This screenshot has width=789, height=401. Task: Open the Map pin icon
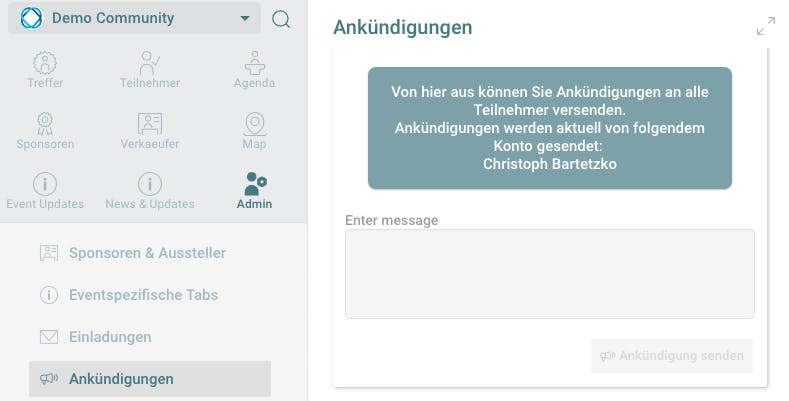point(255,123)
